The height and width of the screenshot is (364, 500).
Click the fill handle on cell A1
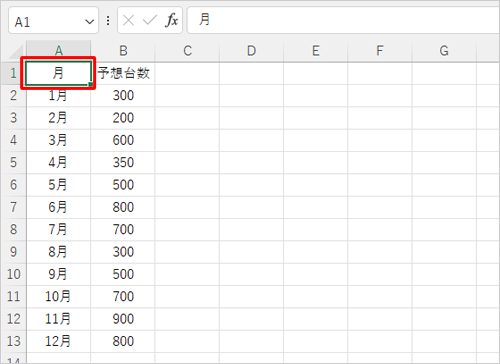click(x=91, y=84)
